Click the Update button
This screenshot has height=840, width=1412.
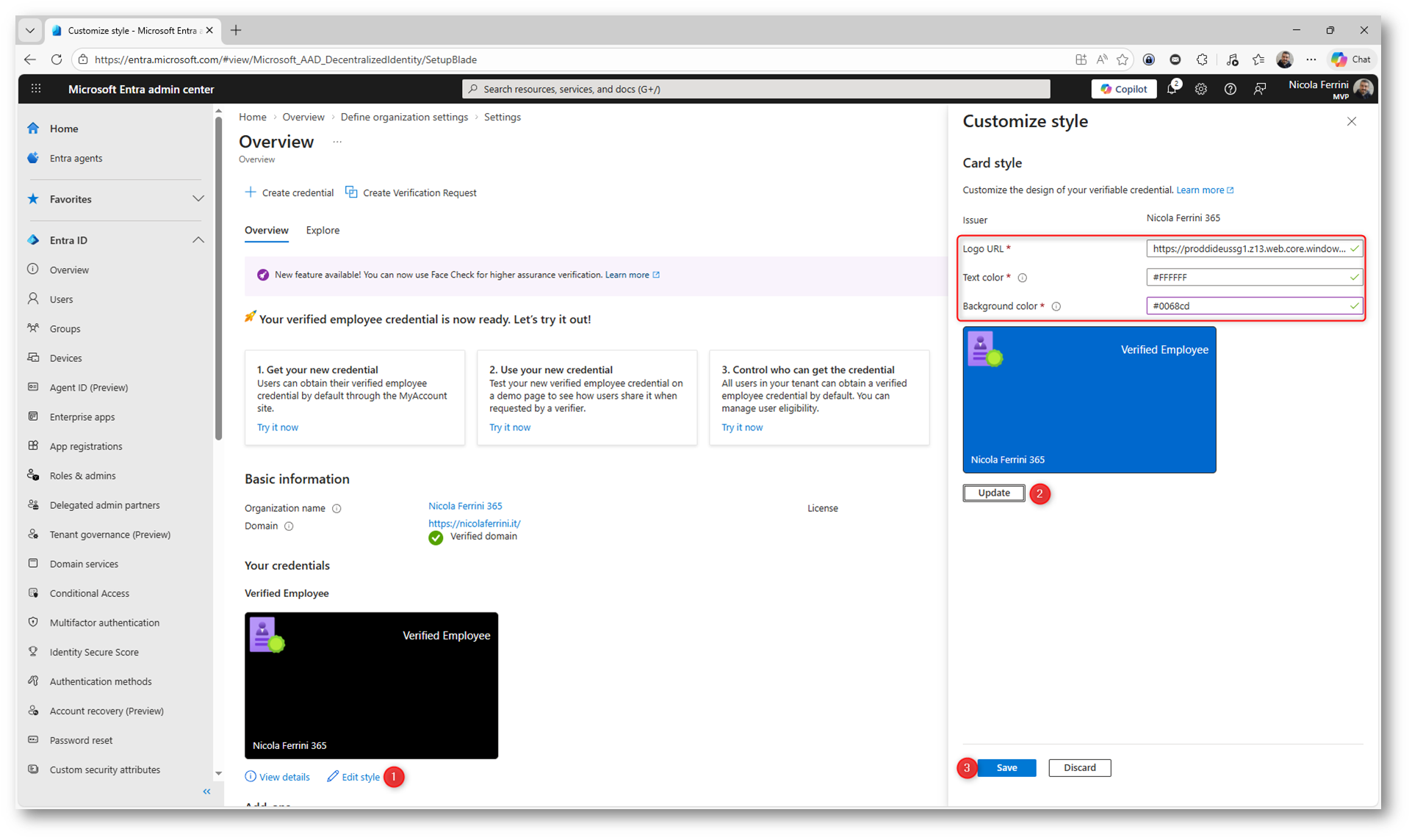click(x=993, y=493)
